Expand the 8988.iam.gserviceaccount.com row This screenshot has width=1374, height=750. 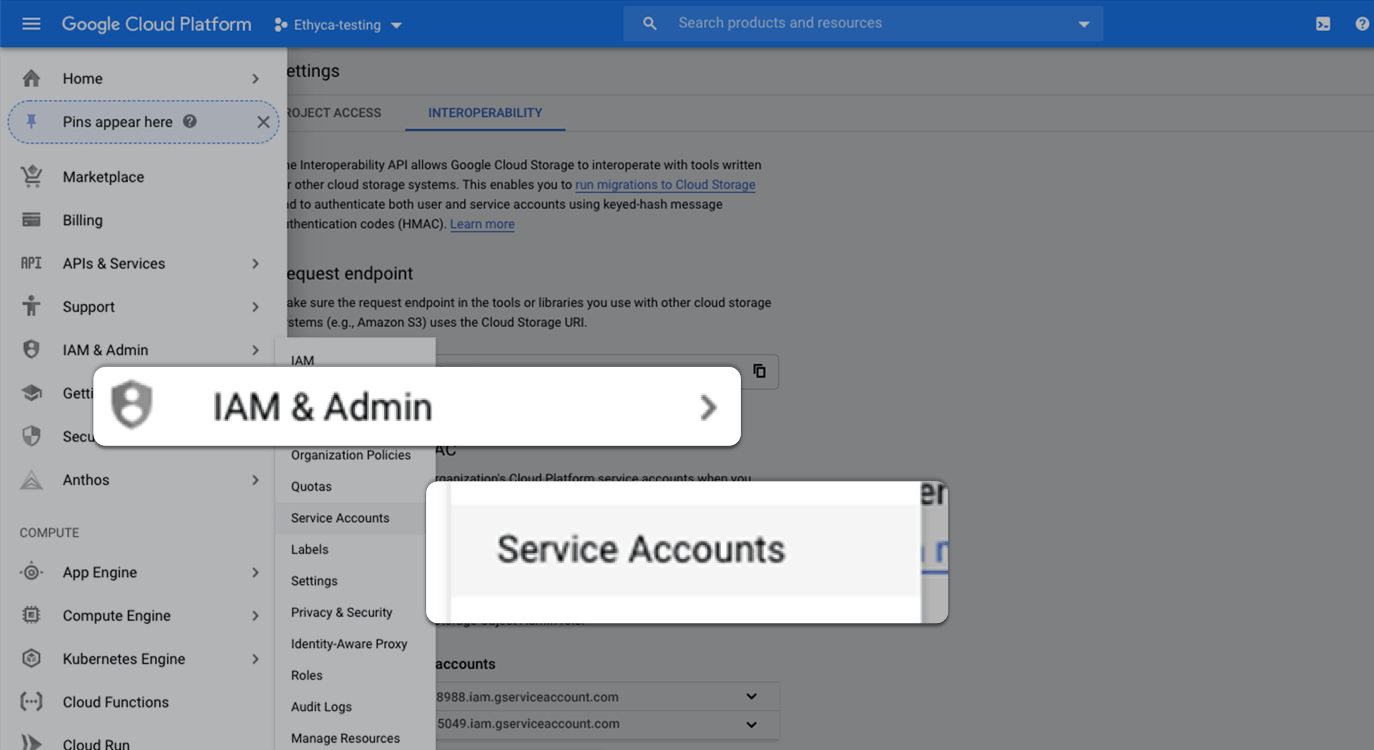point(751,697)
